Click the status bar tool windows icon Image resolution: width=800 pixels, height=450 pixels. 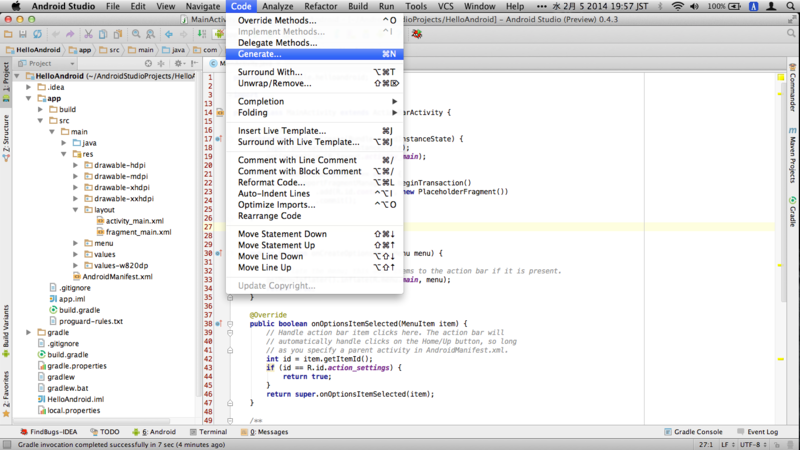pyautogui.click(x=7, y=444)
